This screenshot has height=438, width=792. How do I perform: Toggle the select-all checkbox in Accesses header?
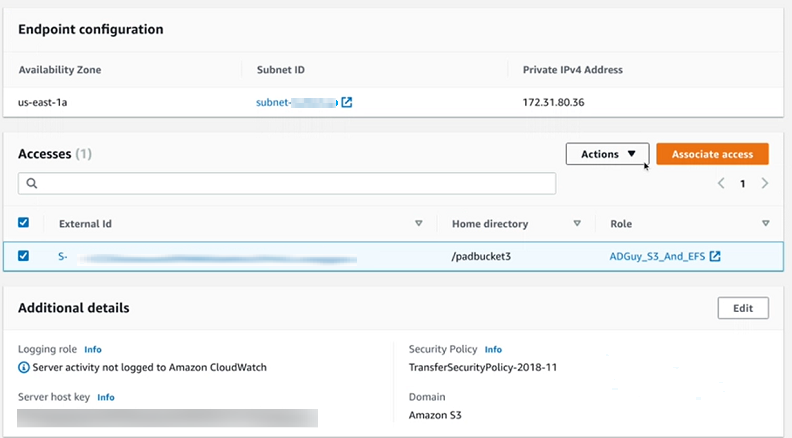[x=24, y=223]
